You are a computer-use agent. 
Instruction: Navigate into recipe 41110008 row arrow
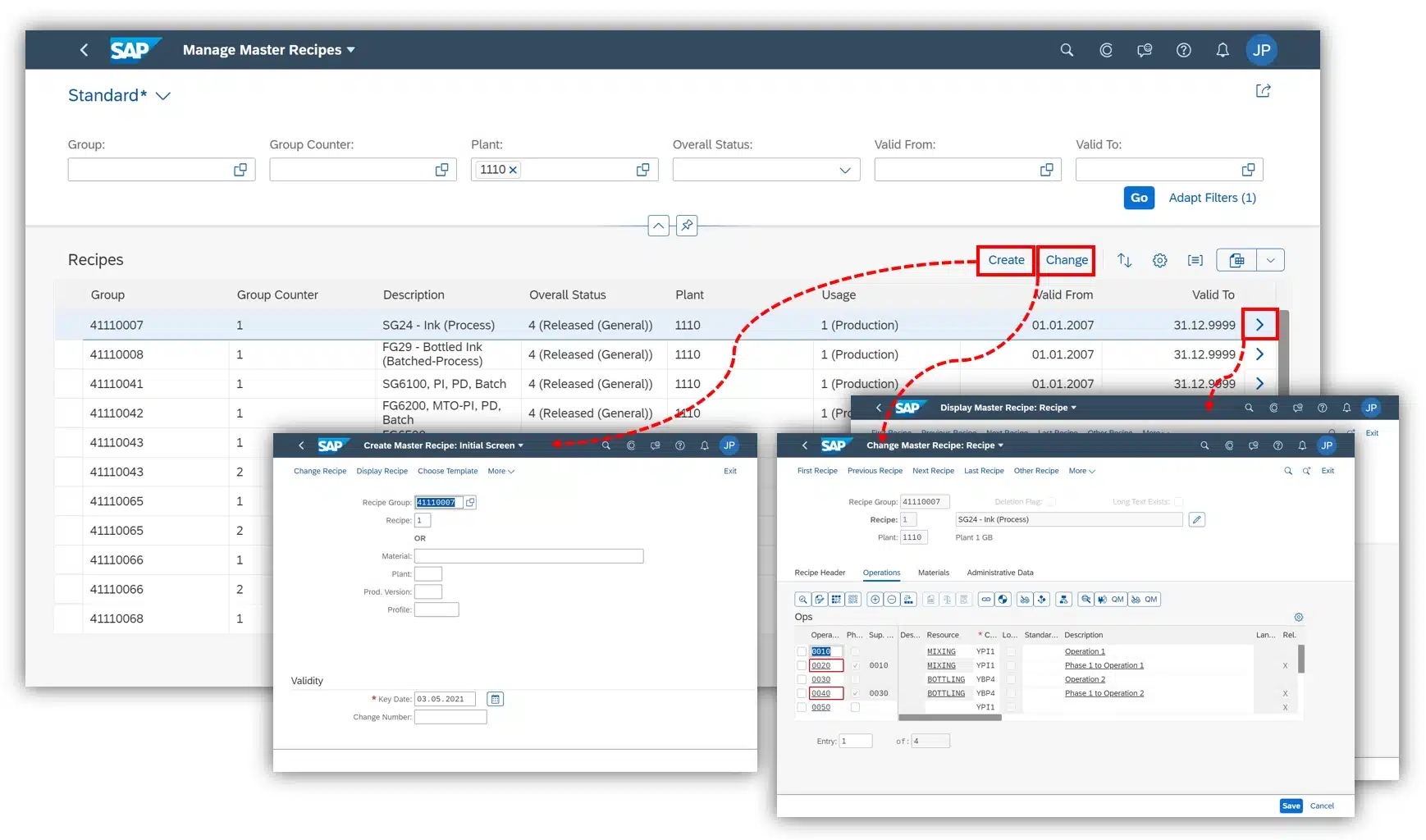[x=1259, y=354]
